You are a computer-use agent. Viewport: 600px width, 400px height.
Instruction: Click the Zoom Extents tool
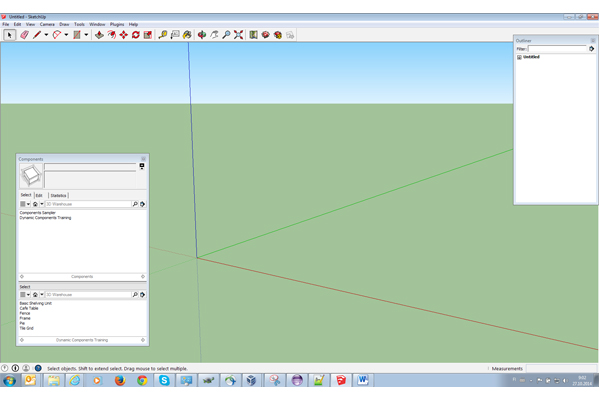tap(239, 35)
